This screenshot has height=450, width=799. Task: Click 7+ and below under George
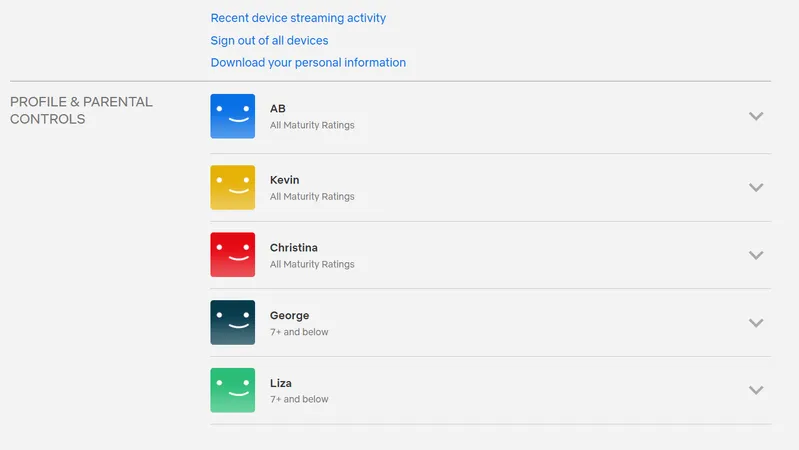pyautogui.click(x=299, y=332)
